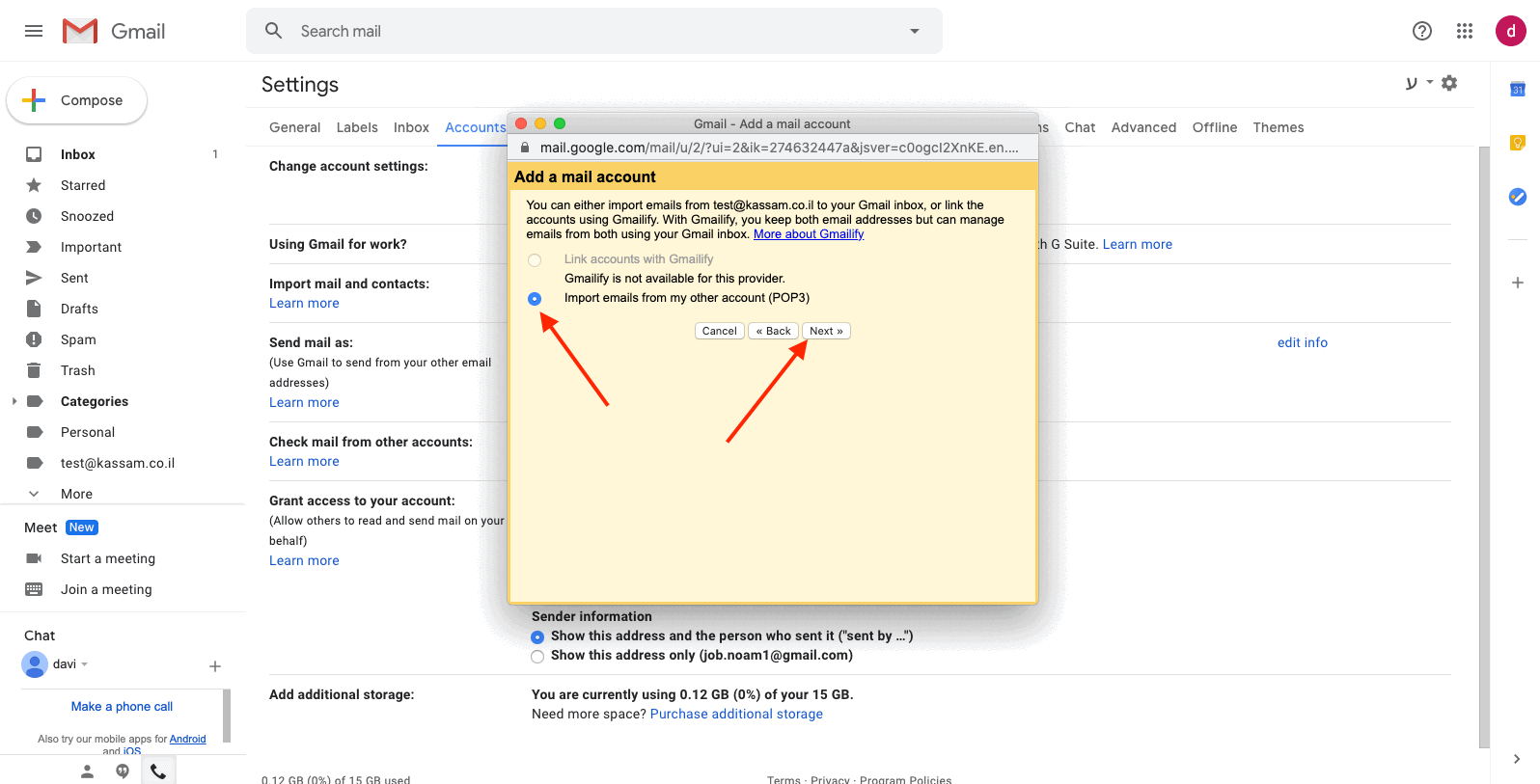Screen dimensions: 1540x784
Task: Open Google Keep side panel icon
Action: click(x=1518, y=143)
